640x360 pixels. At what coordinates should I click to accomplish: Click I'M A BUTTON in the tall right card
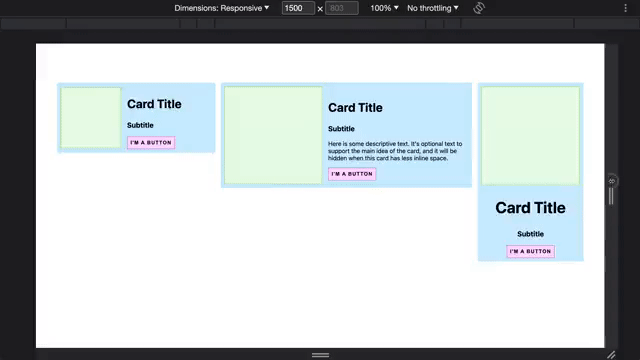[530, 251]
